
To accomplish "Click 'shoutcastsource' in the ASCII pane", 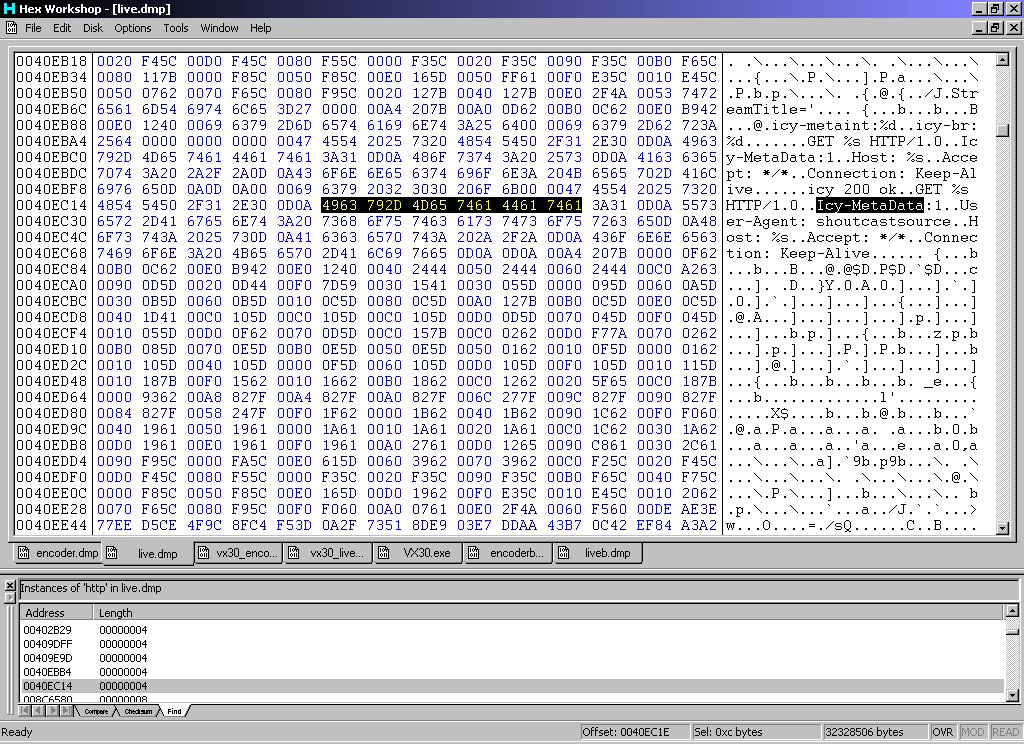I will click(x=884, y=221).
